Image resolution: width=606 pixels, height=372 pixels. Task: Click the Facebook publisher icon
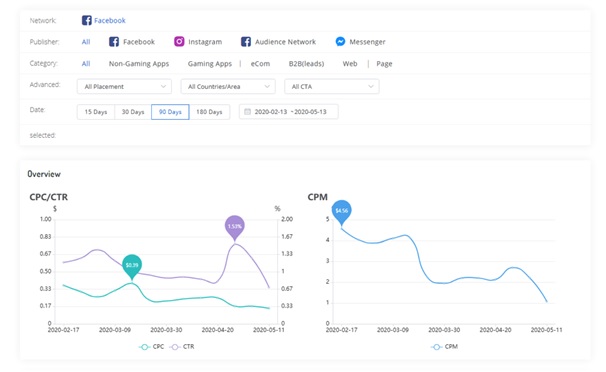[x=114, y=42]
